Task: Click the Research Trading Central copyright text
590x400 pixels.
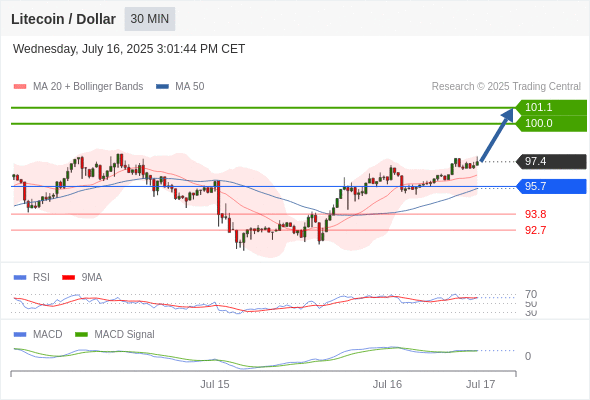Action: (x=506, y=87)
